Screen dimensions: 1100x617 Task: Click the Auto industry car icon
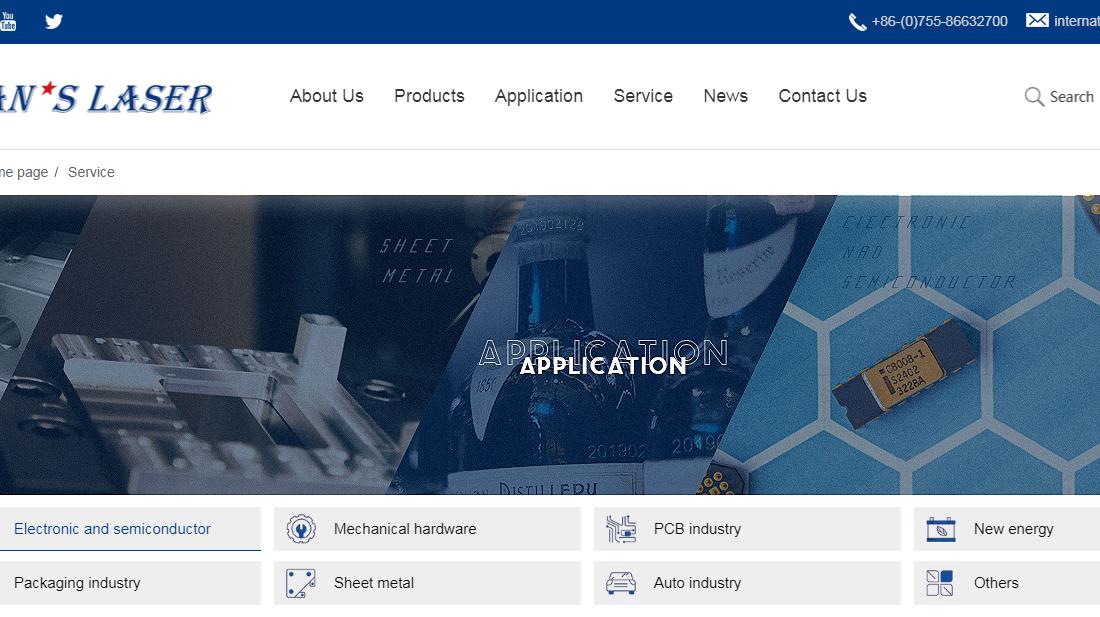(x=621, y=583)
